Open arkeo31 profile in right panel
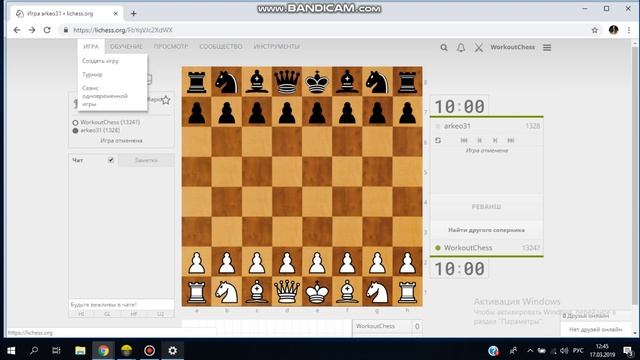This screenshot has height=360, width=640. [457, 126]
